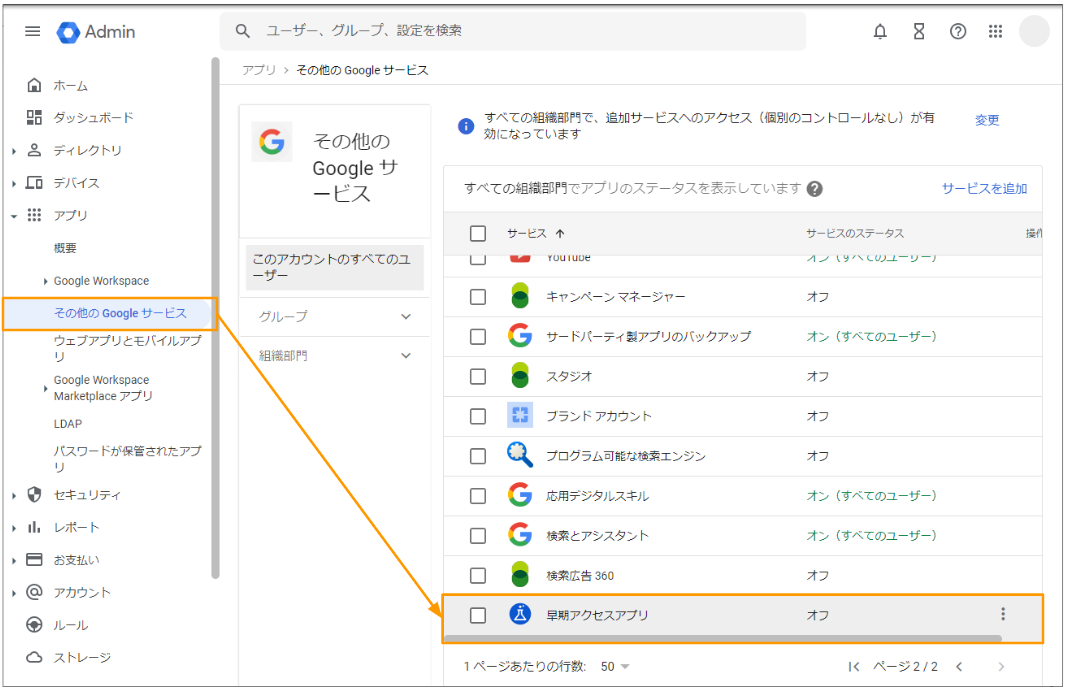Click the search magnifier icon

(243, 31)
